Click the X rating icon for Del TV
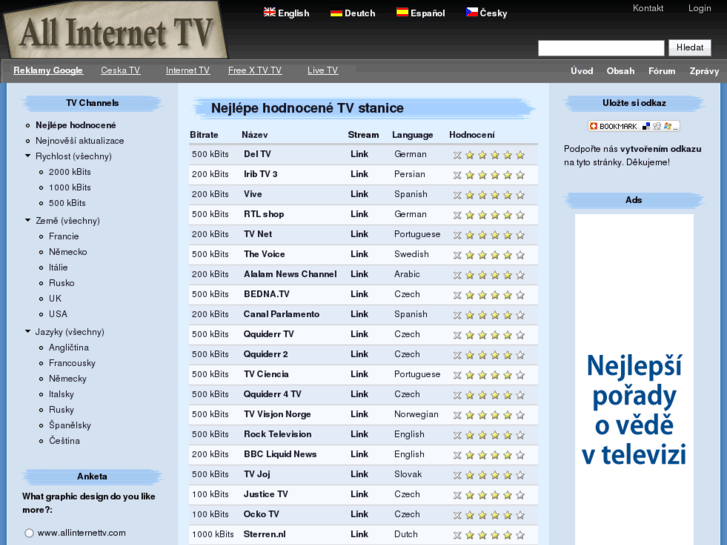 point(457,155)
